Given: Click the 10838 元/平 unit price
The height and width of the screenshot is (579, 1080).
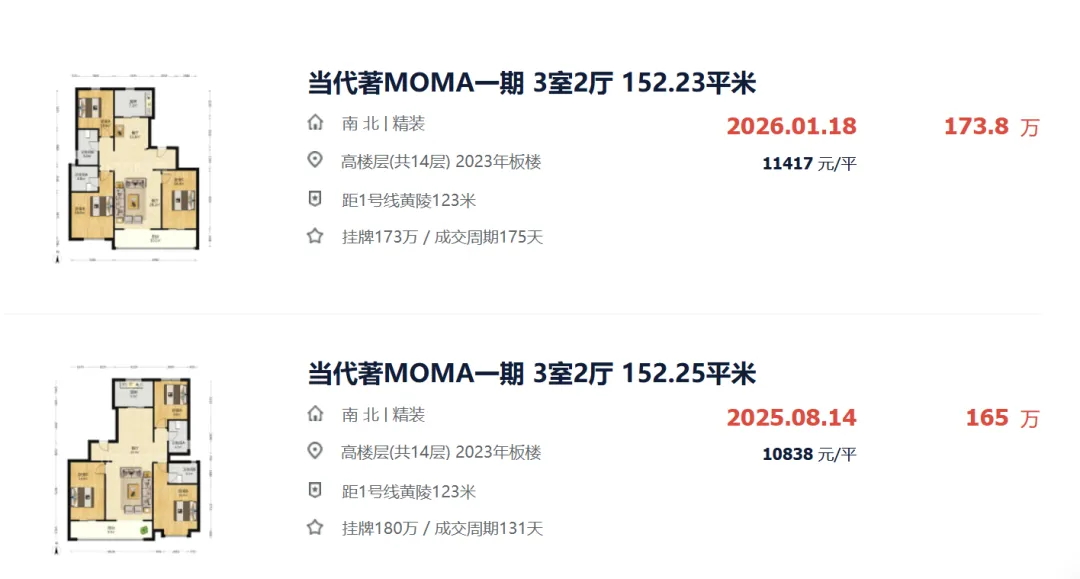Looking at the screenshot, I should [x=809, y=454].
